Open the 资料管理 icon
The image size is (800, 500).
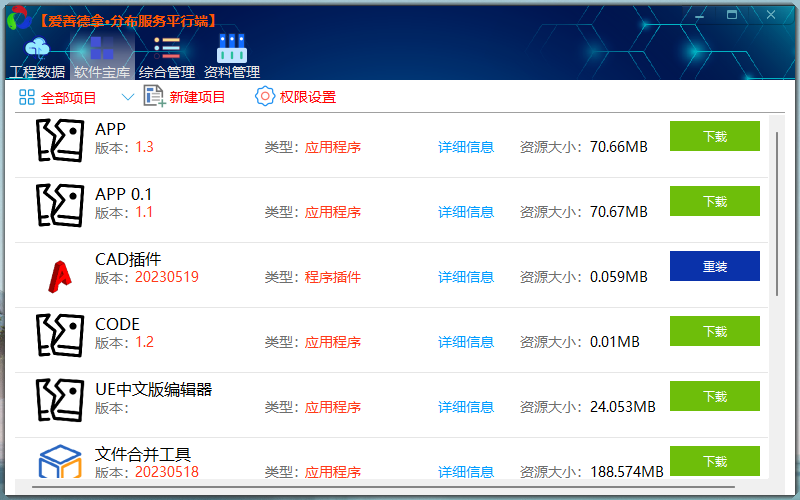[232, 48]
